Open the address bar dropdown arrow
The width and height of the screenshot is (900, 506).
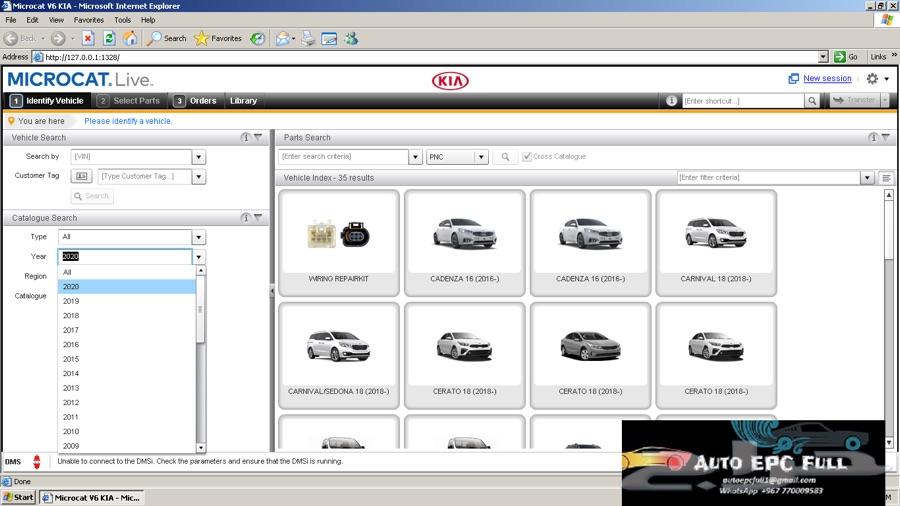[823, 57]
